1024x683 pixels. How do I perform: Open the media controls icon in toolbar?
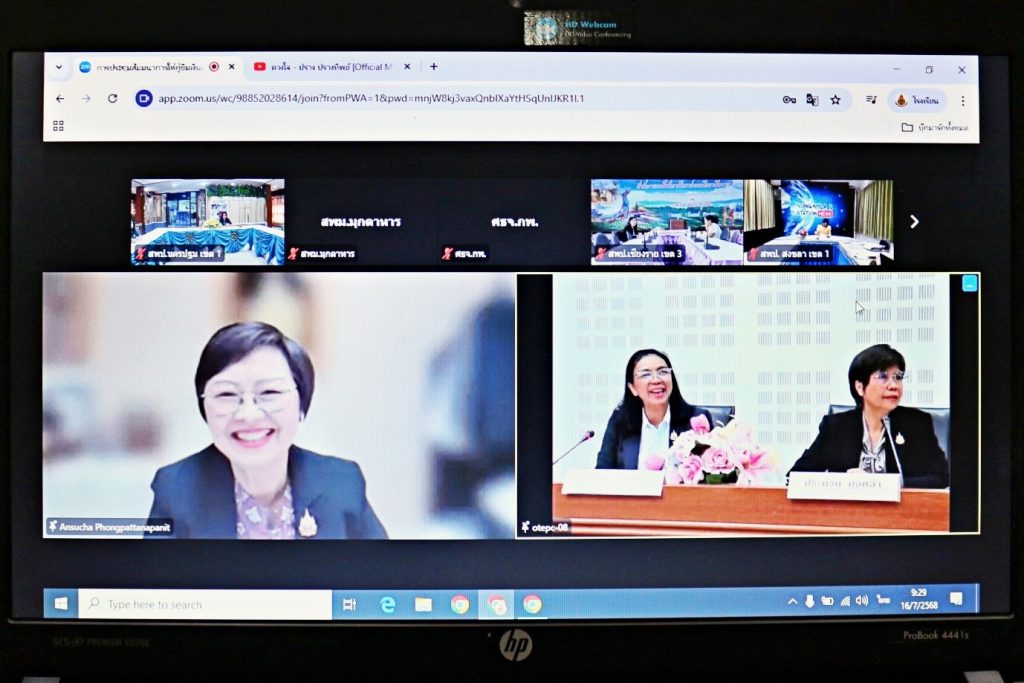coord(871,100)
